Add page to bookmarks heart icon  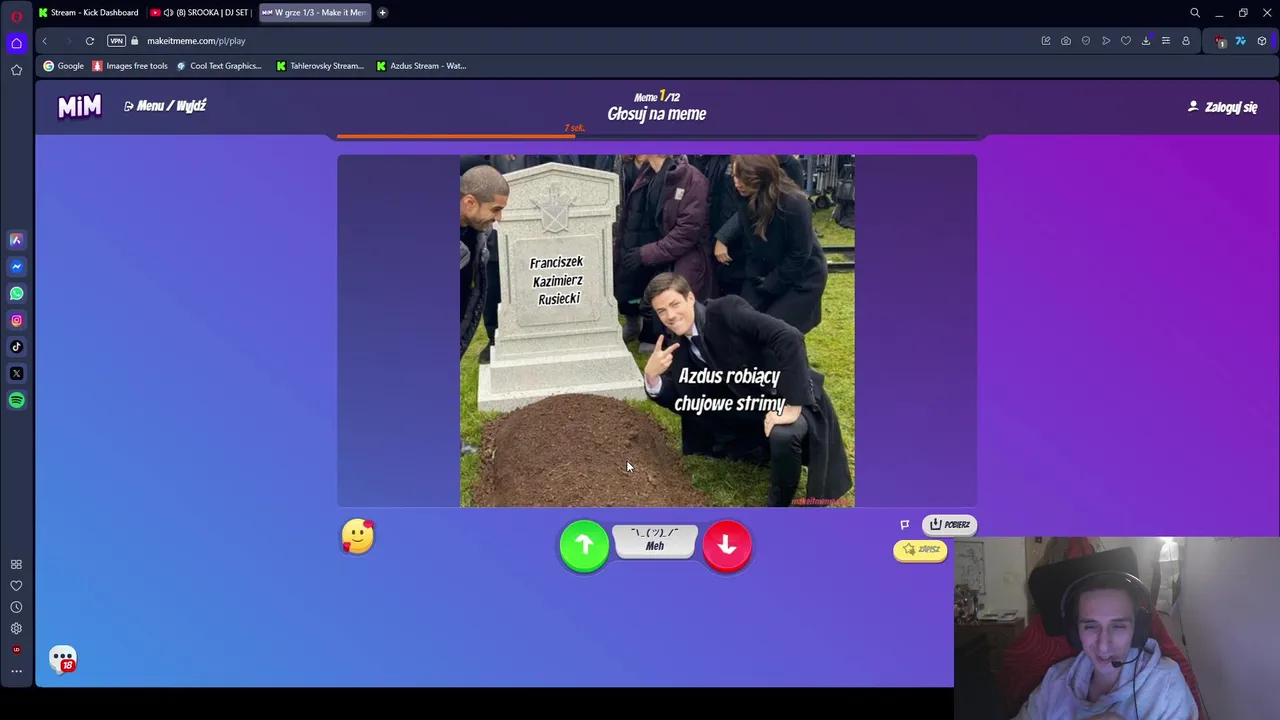1126,41
